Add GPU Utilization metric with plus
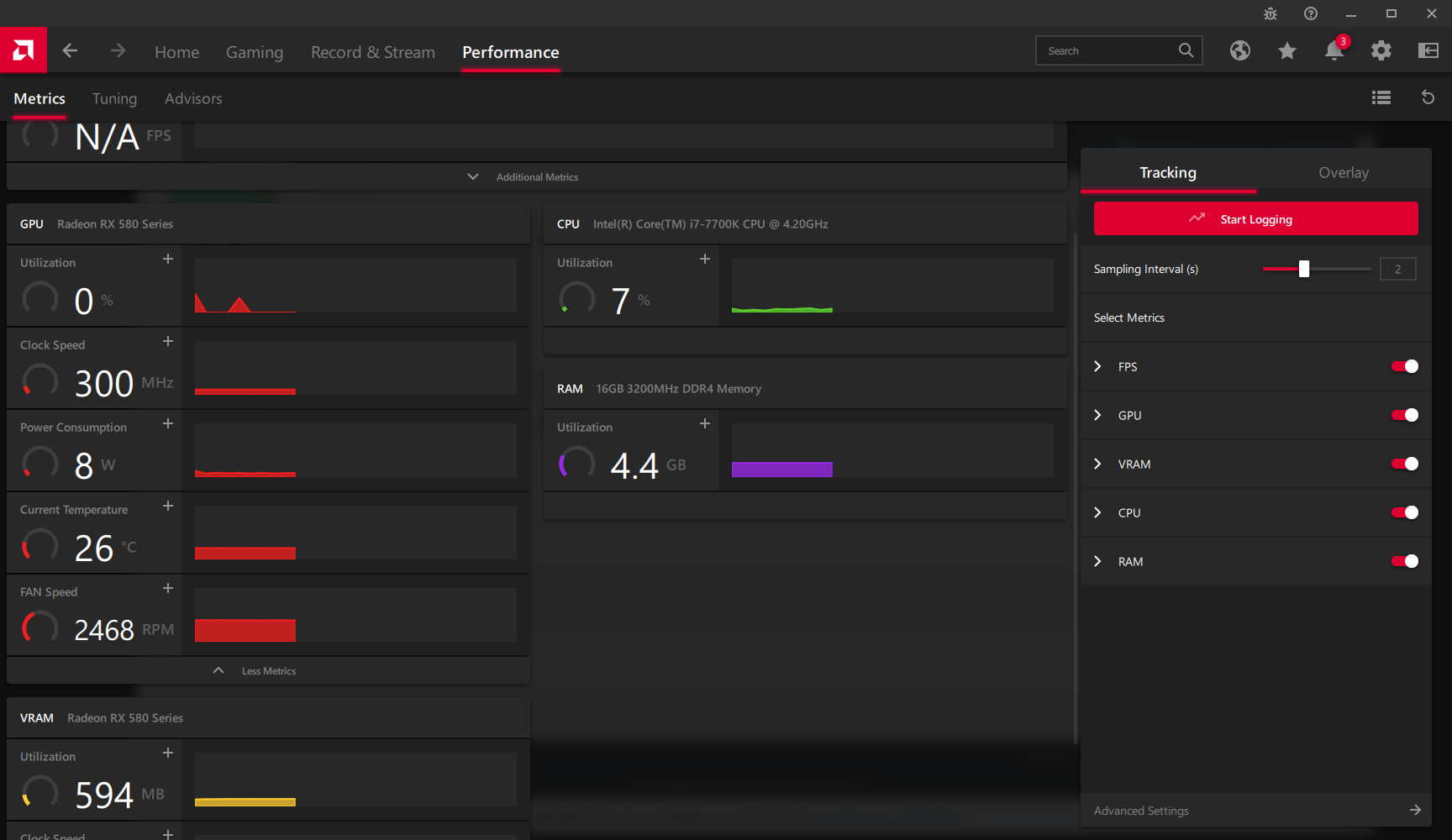 168,259
